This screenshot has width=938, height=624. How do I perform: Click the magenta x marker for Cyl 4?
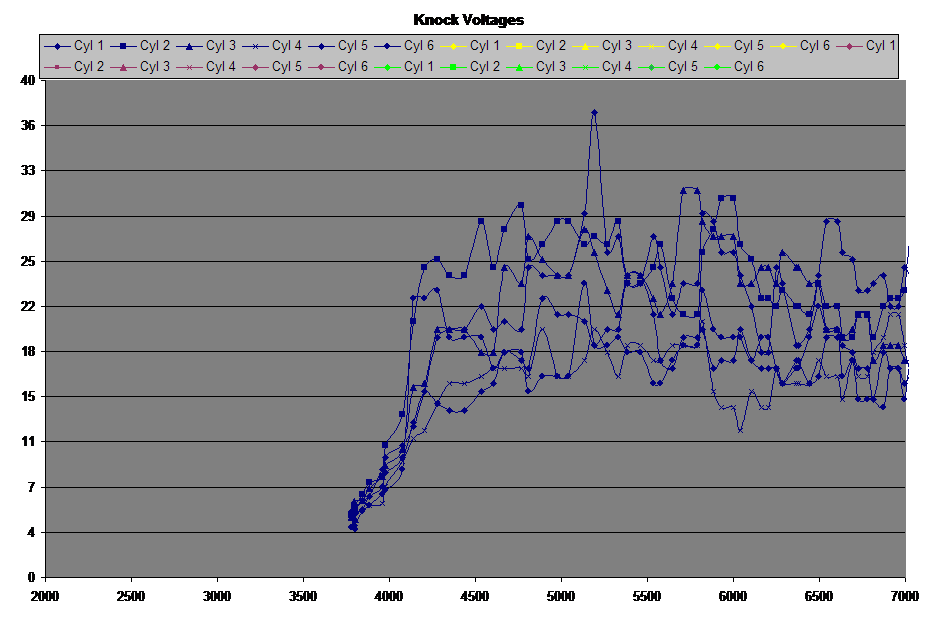[x=190, y=67]
